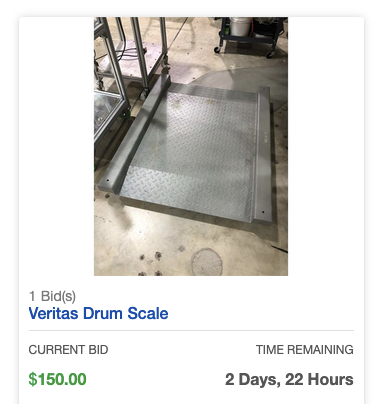The height and width of the screenshot is (404, 380).
Task: Click the 2 Days, 22 Hours countdown
Action: 289,379
